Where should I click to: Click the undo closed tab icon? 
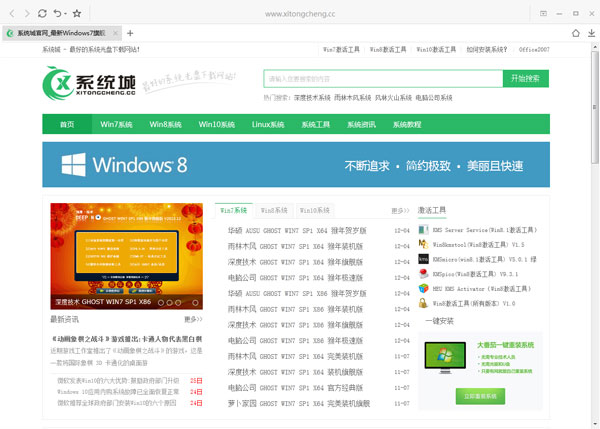(x=57, y=13)
